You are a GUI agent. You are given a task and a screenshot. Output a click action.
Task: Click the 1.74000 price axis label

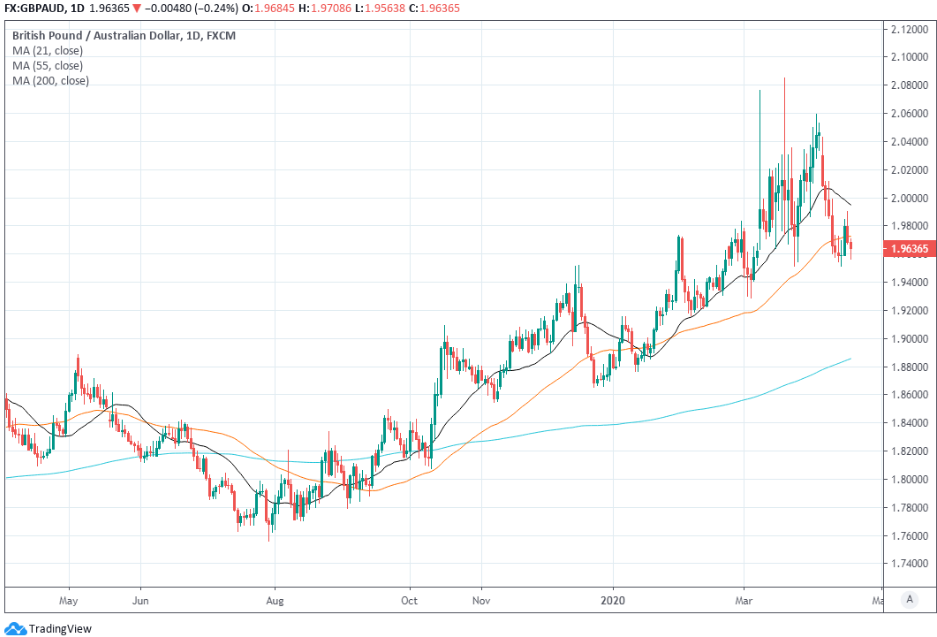point(909,565)
